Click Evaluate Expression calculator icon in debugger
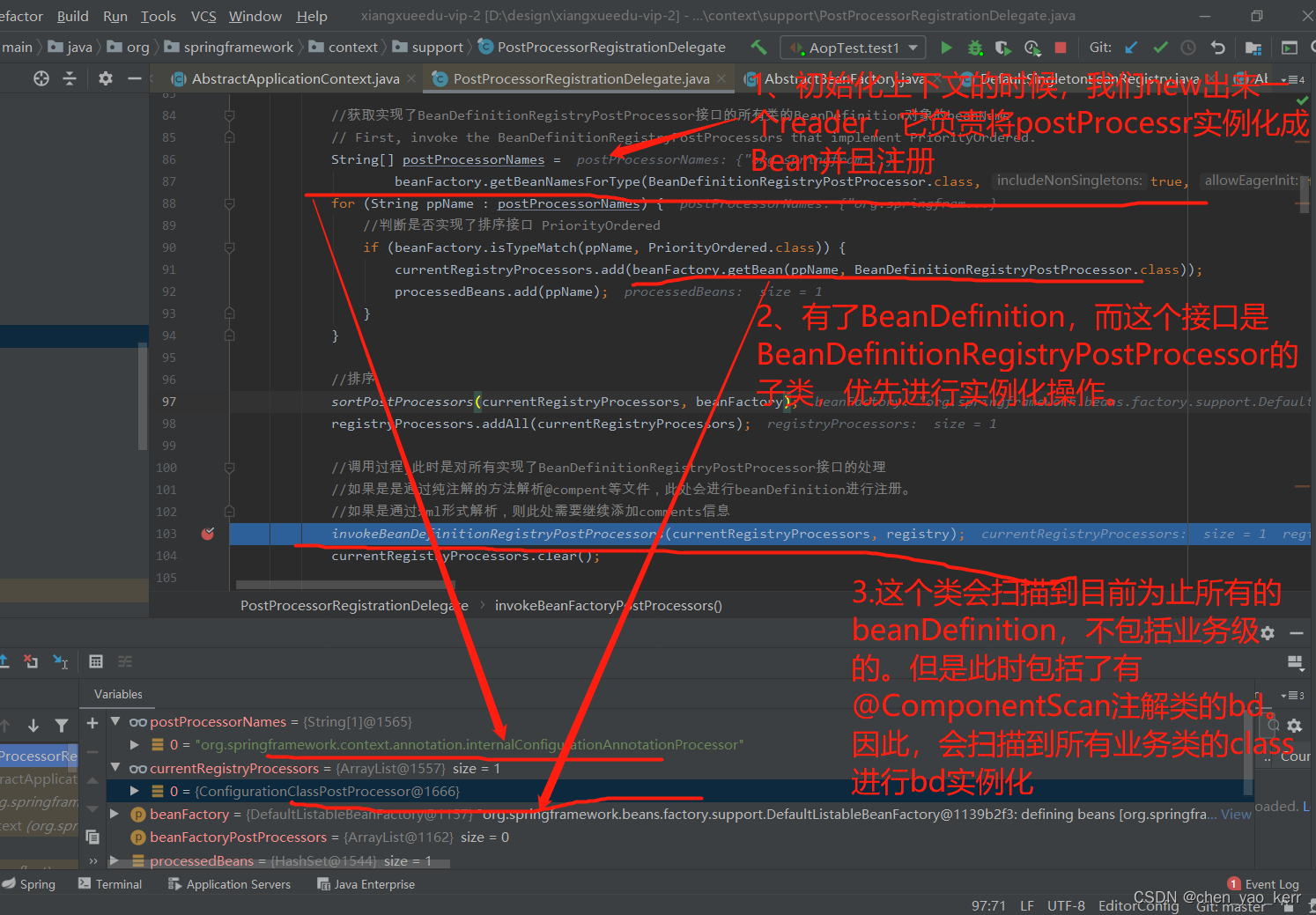This screenshot has height=915, width=1316. click(x=96, y=661)
